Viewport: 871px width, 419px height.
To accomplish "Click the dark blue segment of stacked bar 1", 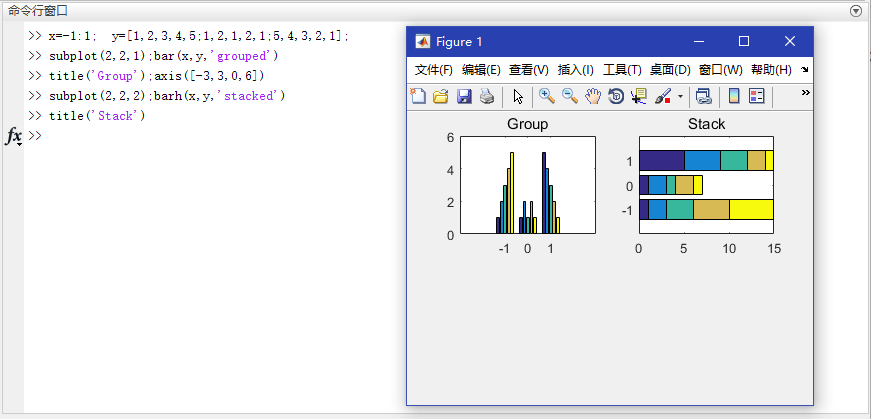I will (x=662, y=161).
